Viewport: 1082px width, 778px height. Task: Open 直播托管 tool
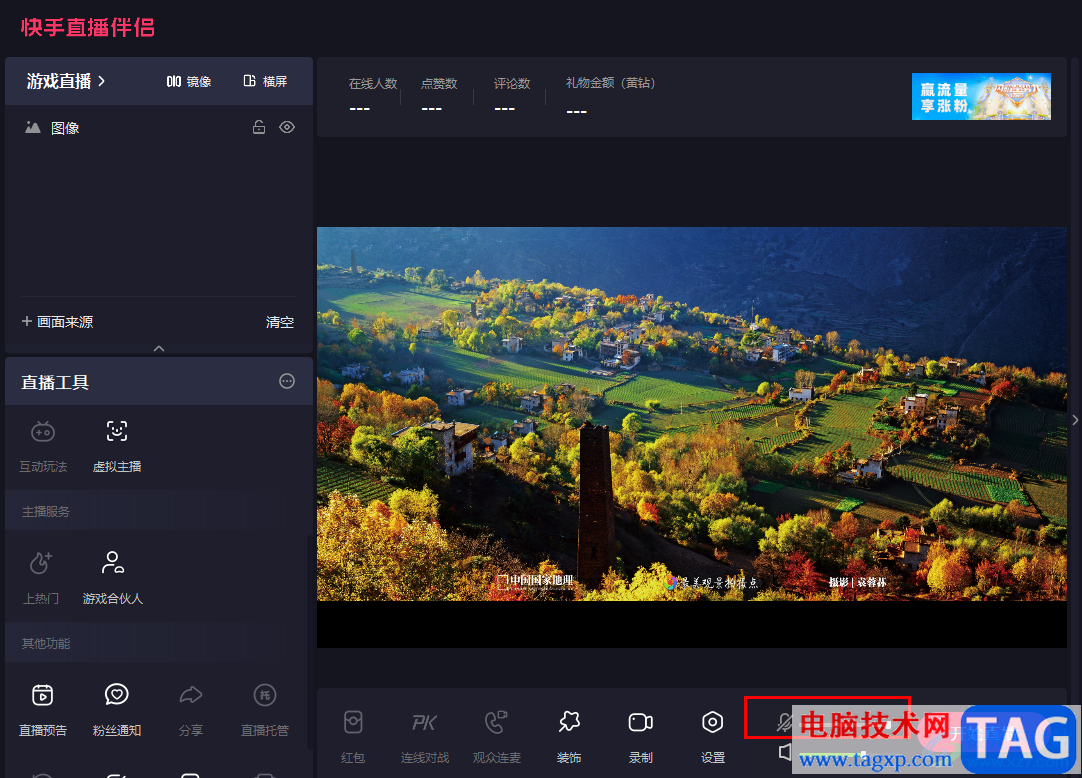coord(264,710)
